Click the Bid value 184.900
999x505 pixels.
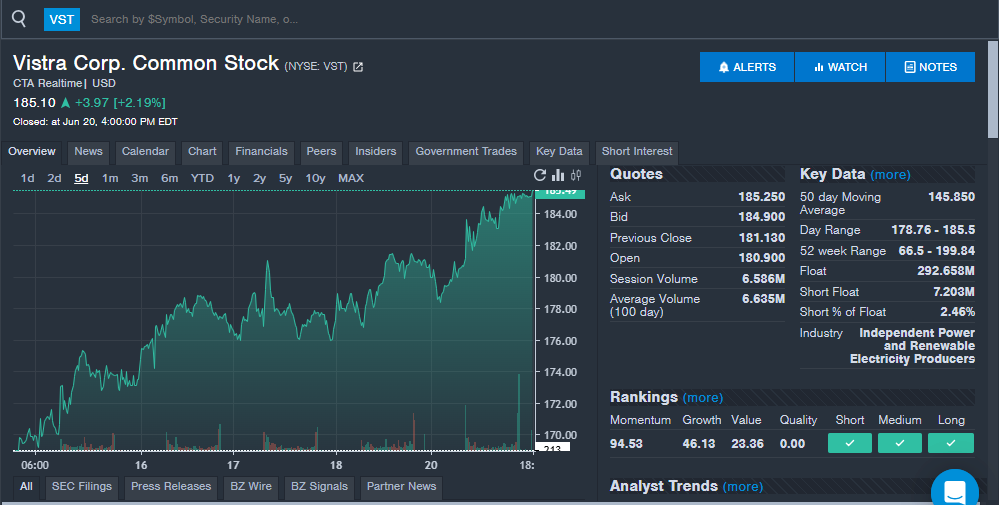click(x=761, y=217)
